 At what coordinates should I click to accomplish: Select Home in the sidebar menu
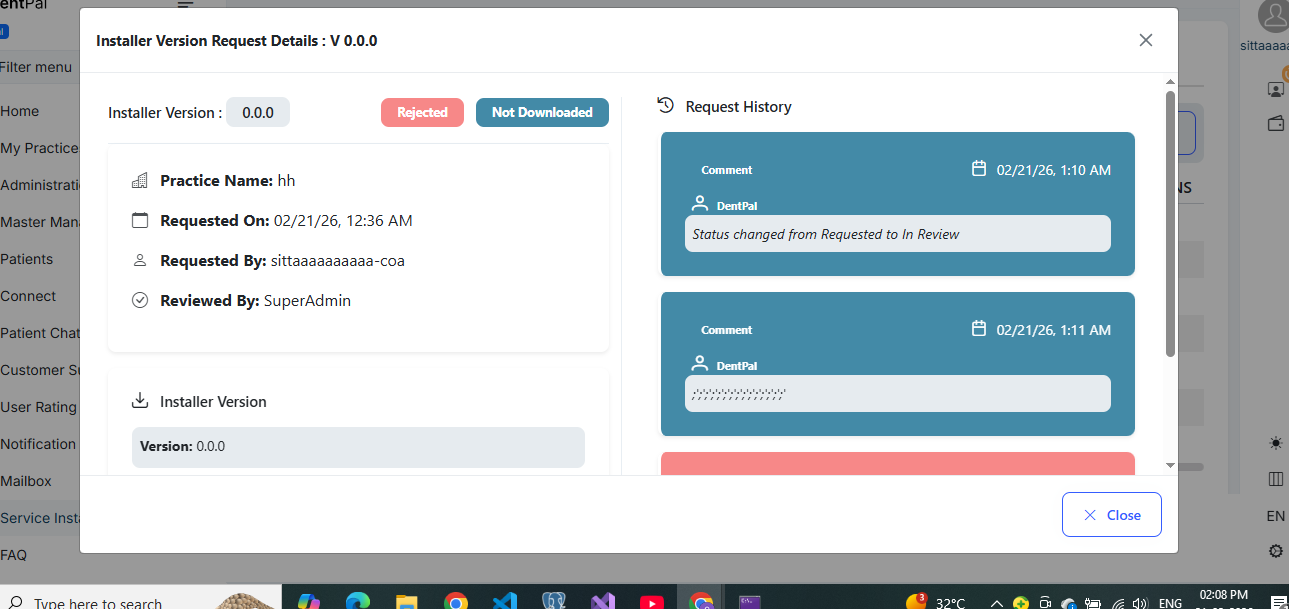pyautogui.click(x=20, y=111)
